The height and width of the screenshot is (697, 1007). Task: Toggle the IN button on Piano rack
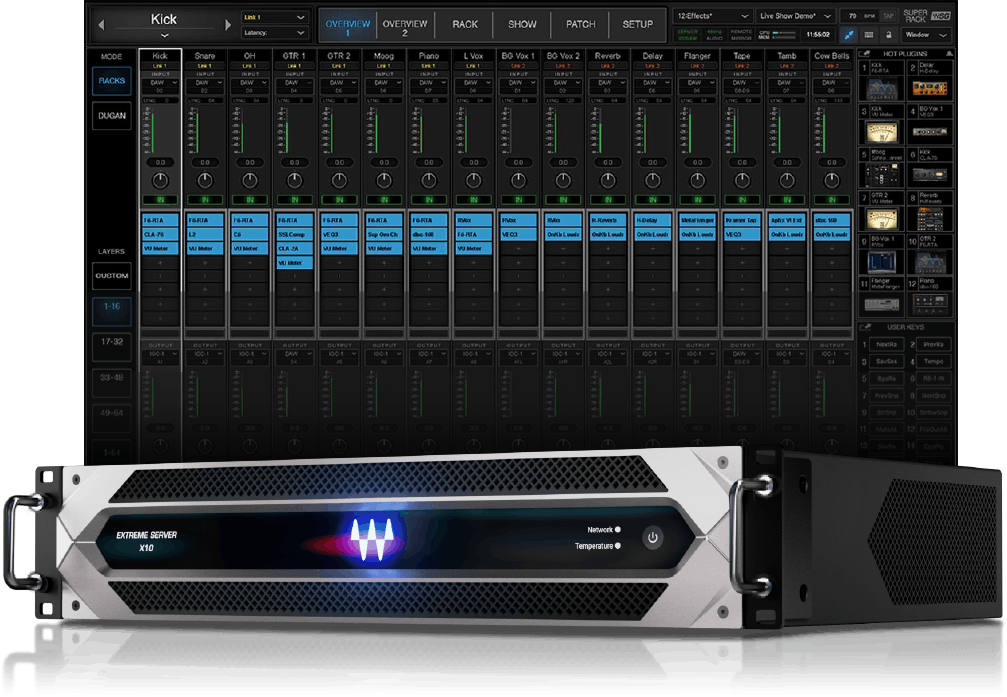429,200
